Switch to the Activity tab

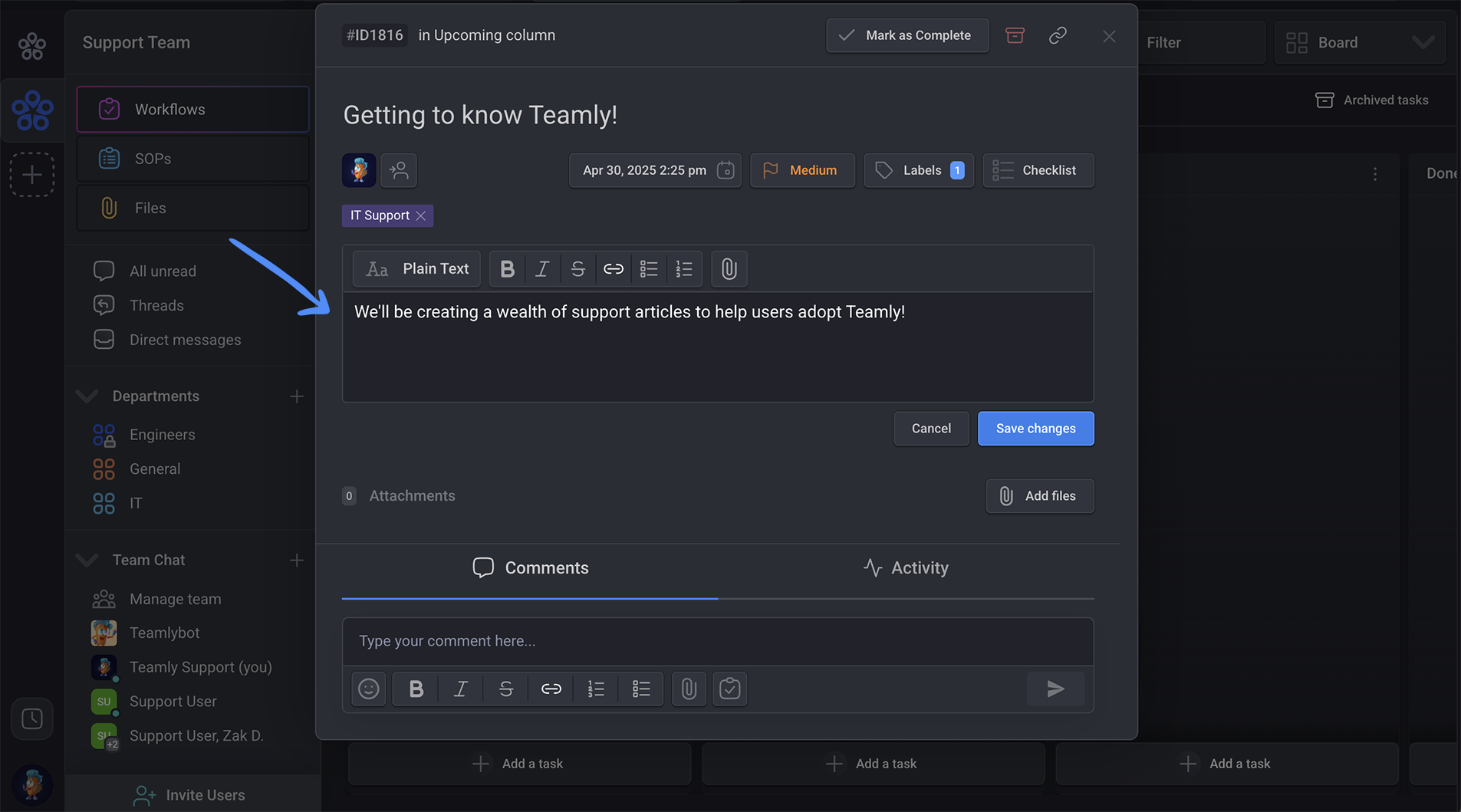click(x=906, y=568)
